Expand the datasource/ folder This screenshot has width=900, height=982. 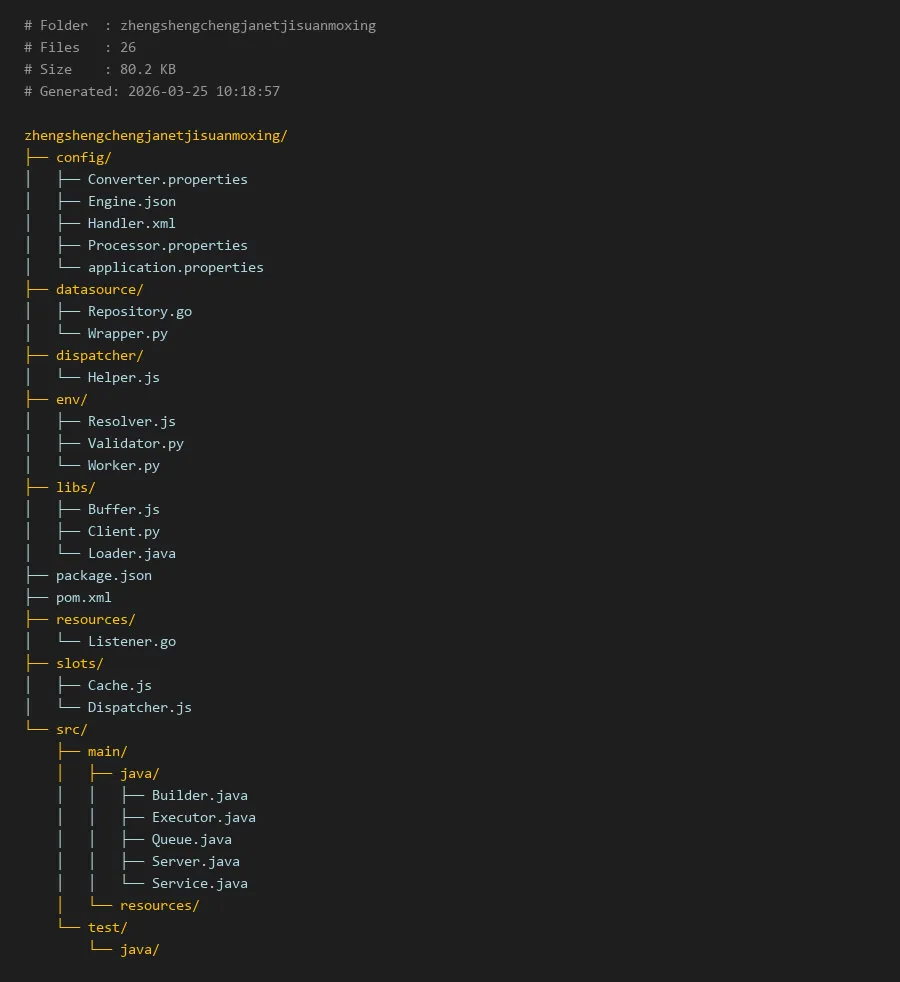(99, 289)
